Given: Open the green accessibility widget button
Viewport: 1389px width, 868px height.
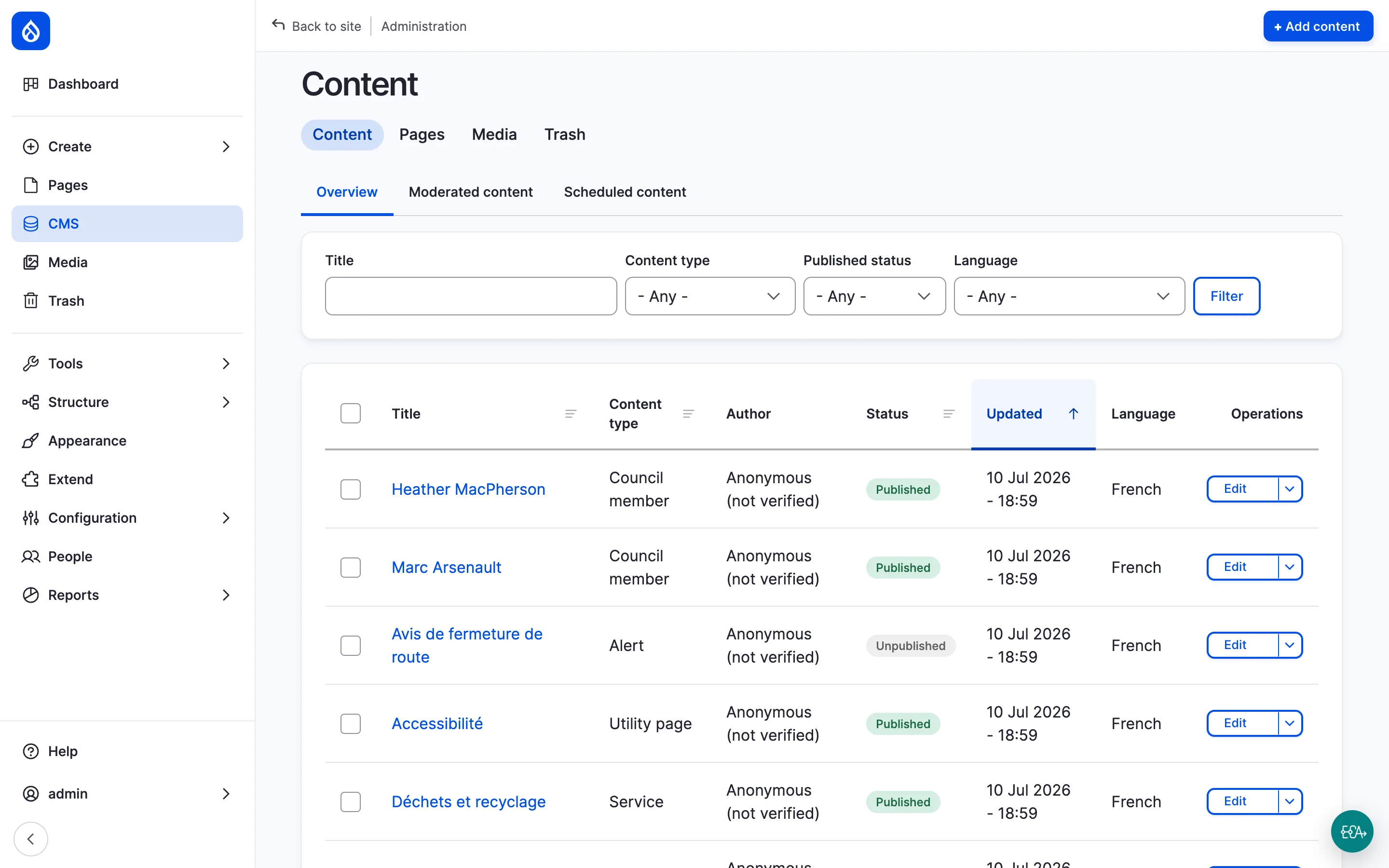Looking at the screenshot, I should (x=1352, y=831).
